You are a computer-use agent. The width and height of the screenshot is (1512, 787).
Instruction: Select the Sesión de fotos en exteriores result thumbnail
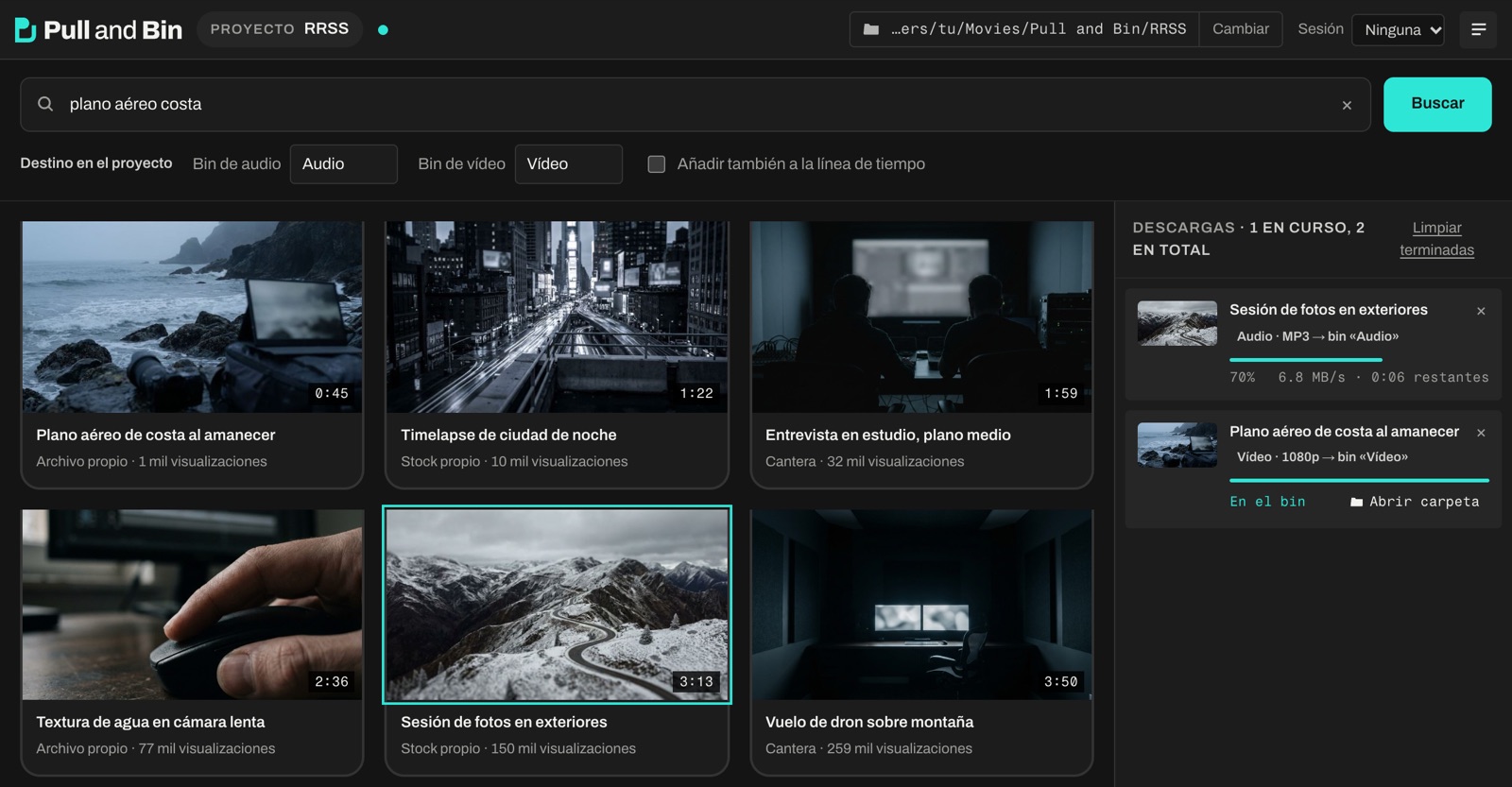(x=558, y=605)
